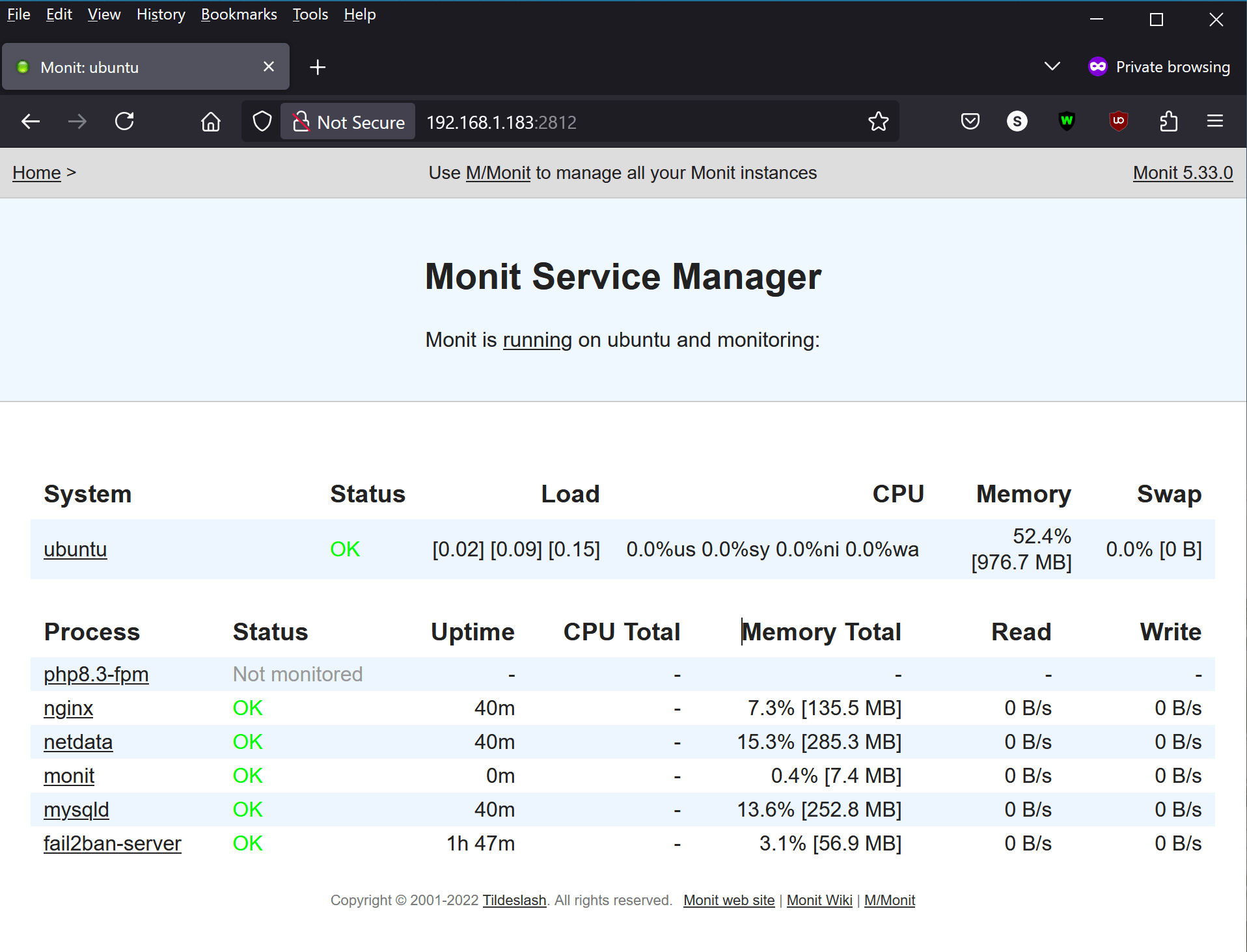
Task: Open the View menu
Action: [x=104, y=14]
